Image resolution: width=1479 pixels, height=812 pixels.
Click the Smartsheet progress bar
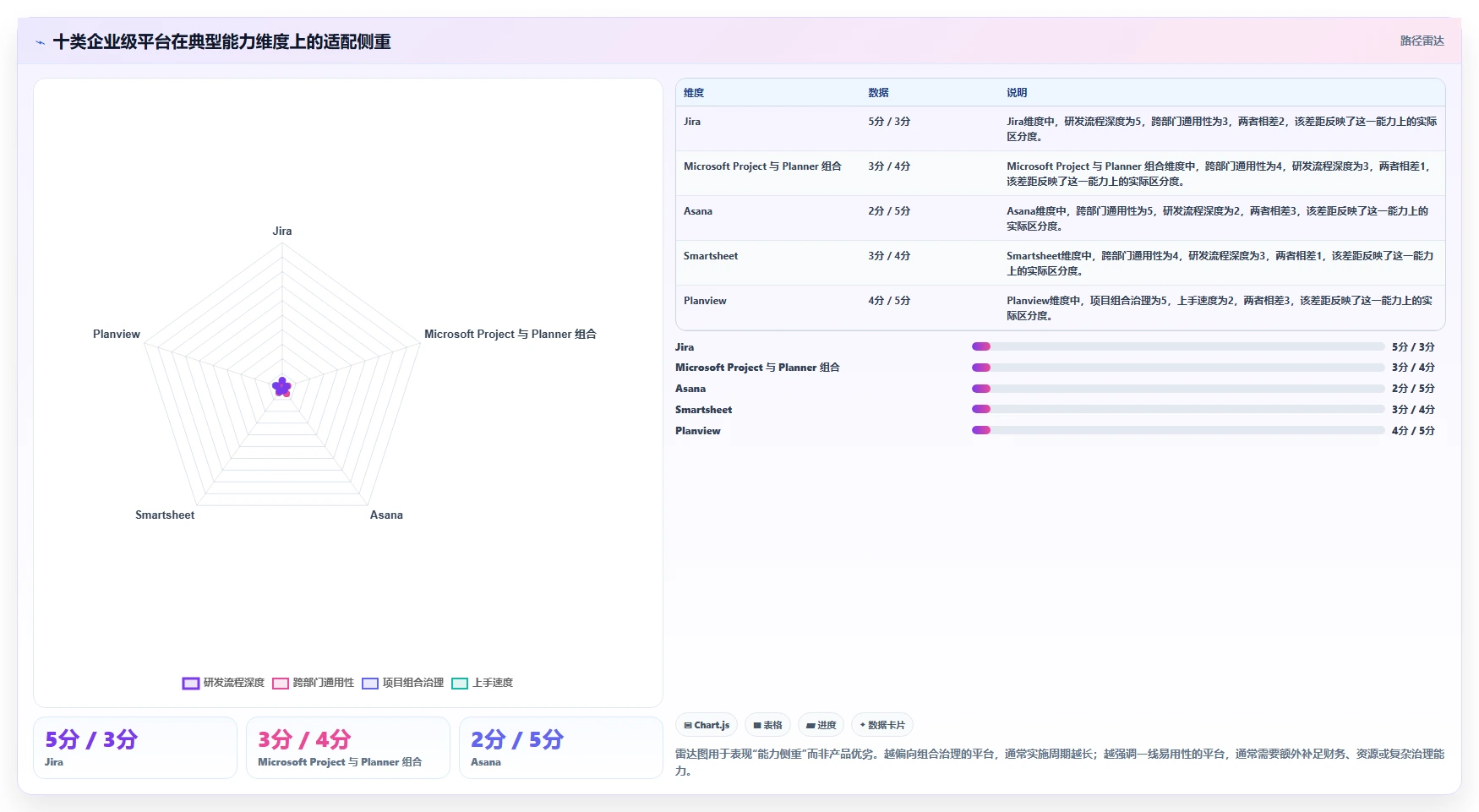tap(1178, 409)
